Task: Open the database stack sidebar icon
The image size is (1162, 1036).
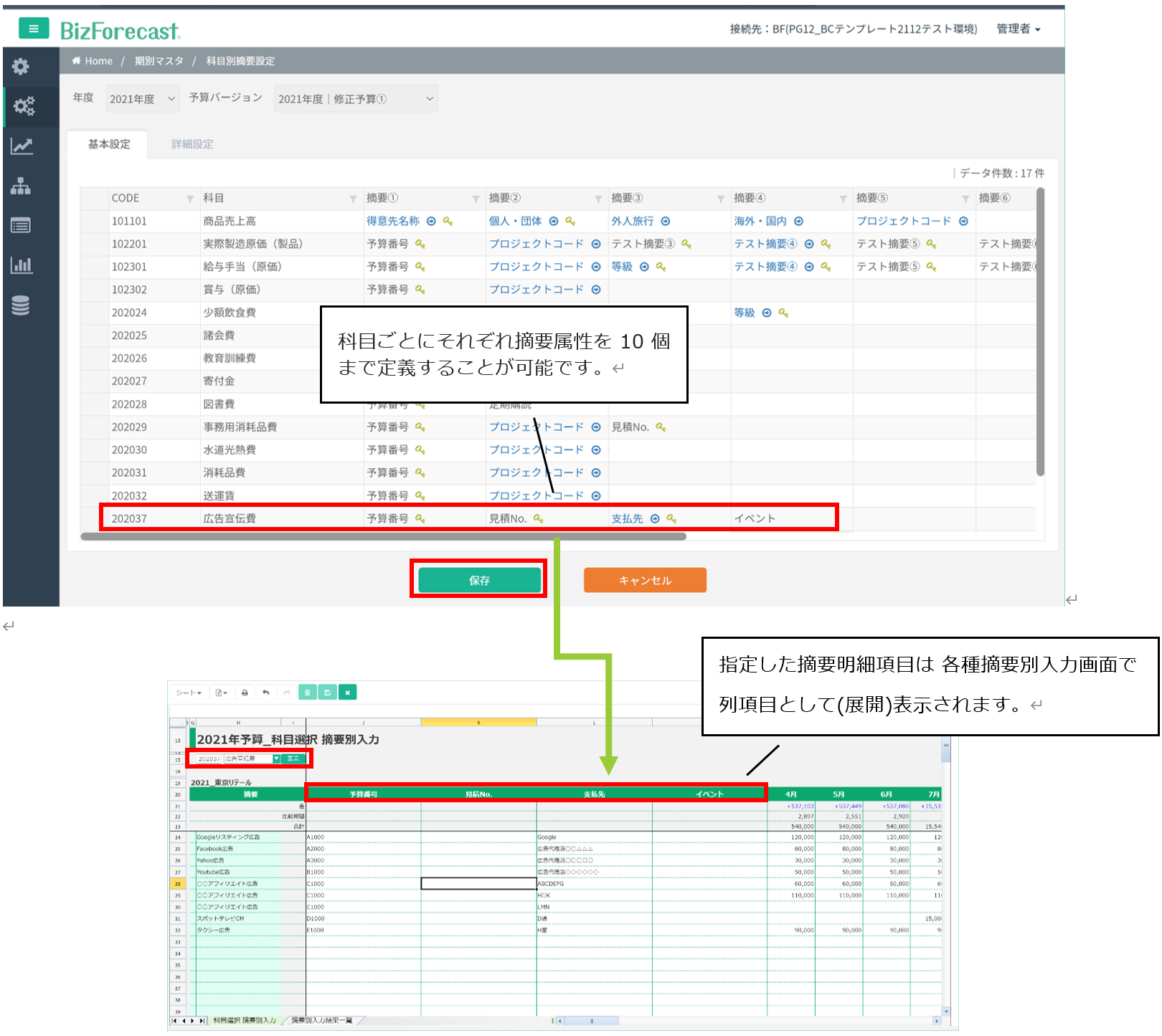Action: [x=21, y=305]
